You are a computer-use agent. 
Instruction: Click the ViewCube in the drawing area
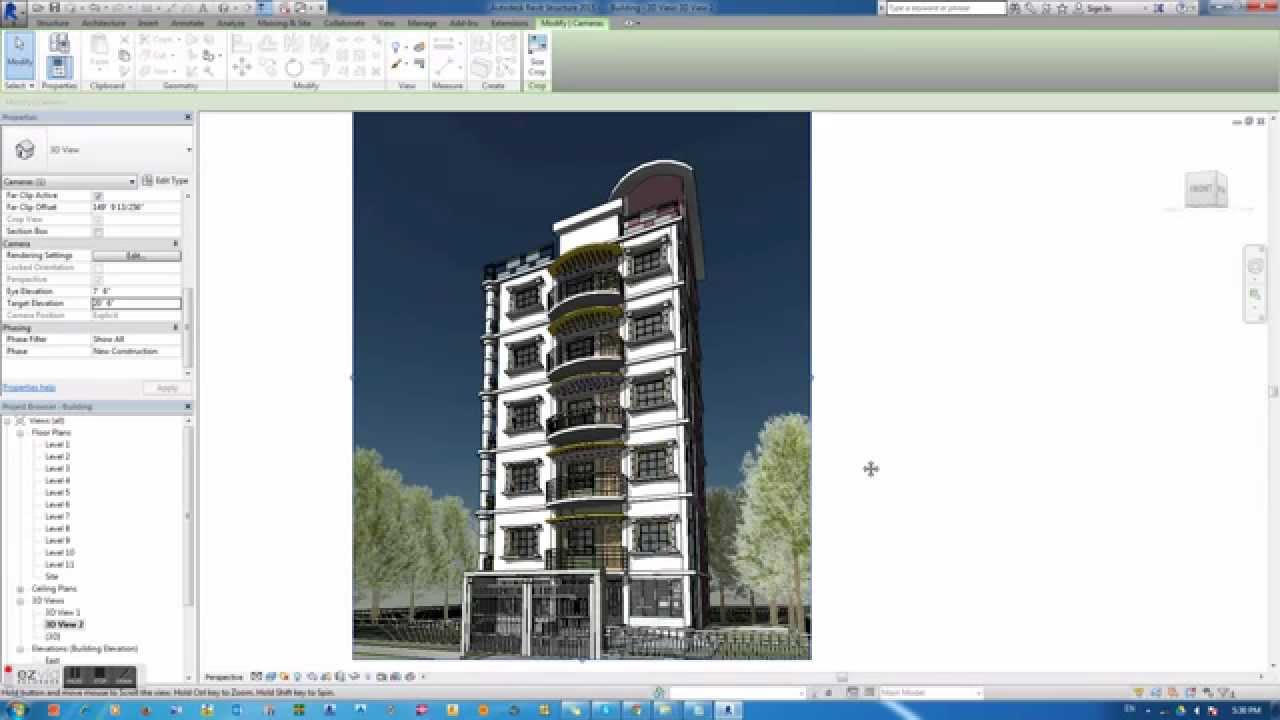click(x=1205, y=190)
